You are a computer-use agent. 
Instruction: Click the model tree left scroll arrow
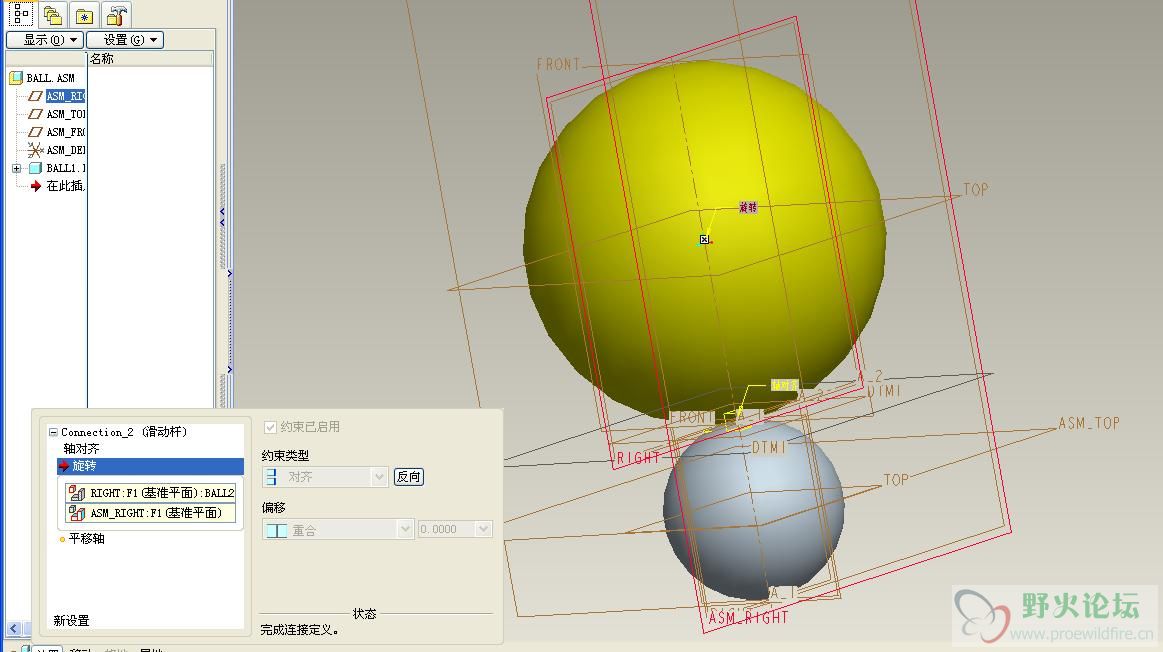pos(13,629)
